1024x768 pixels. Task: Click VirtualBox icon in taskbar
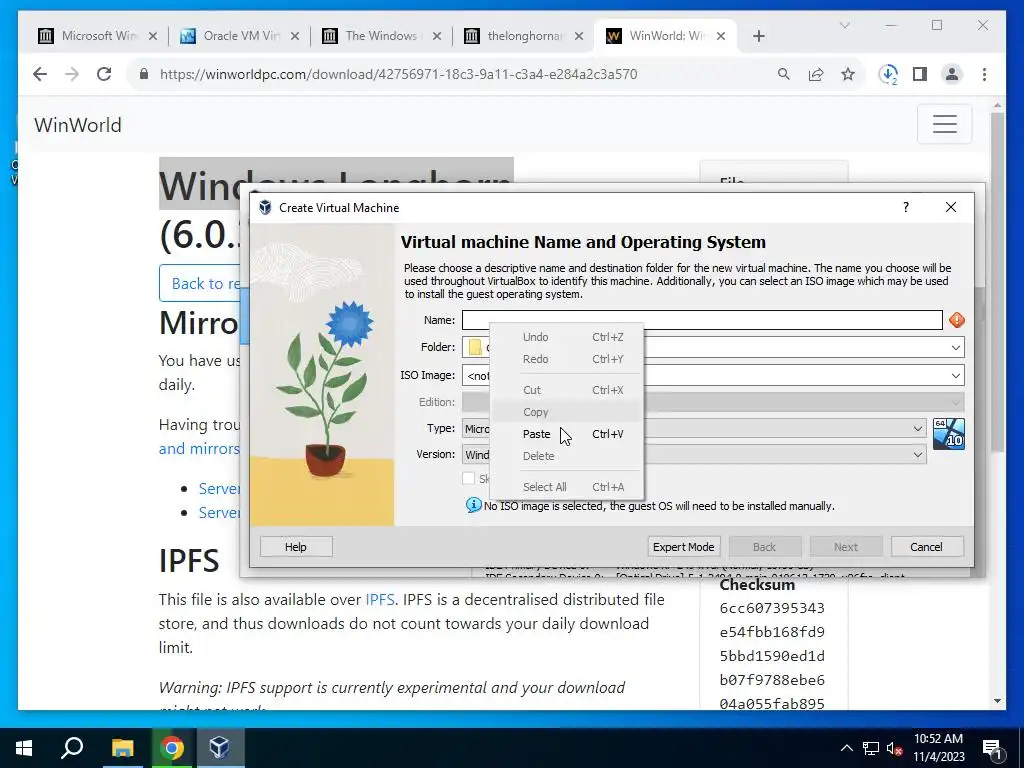(219, 748)
